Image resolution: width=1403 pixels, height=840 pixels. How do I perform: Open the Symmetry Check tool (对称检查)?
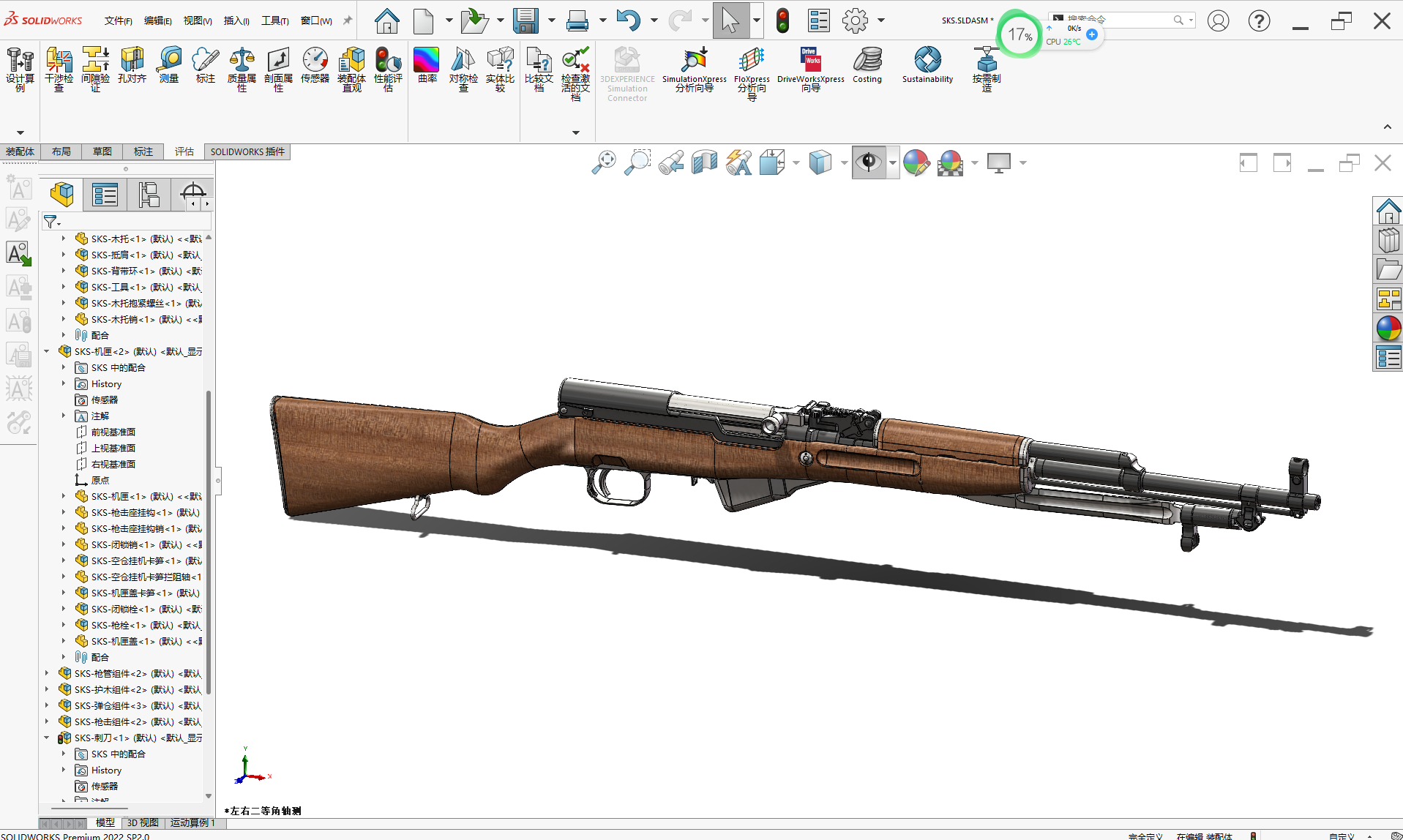tap(463, 69)
